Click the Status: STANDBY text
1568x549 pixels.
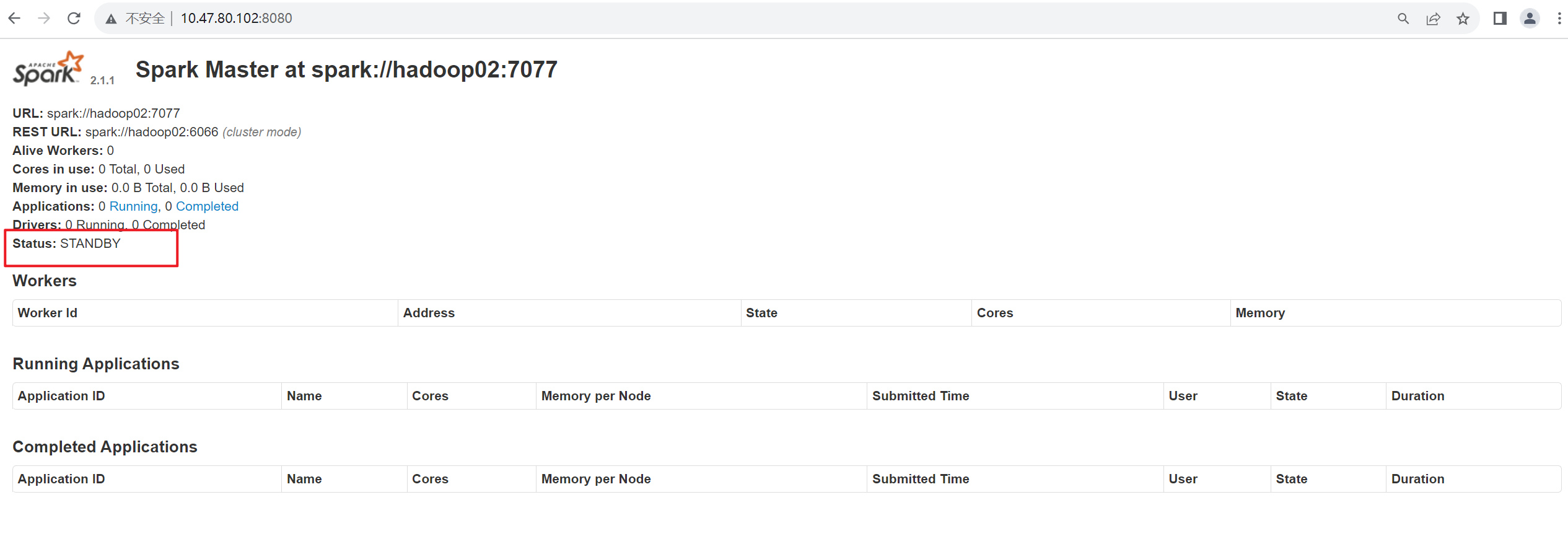tap(67, 244)
